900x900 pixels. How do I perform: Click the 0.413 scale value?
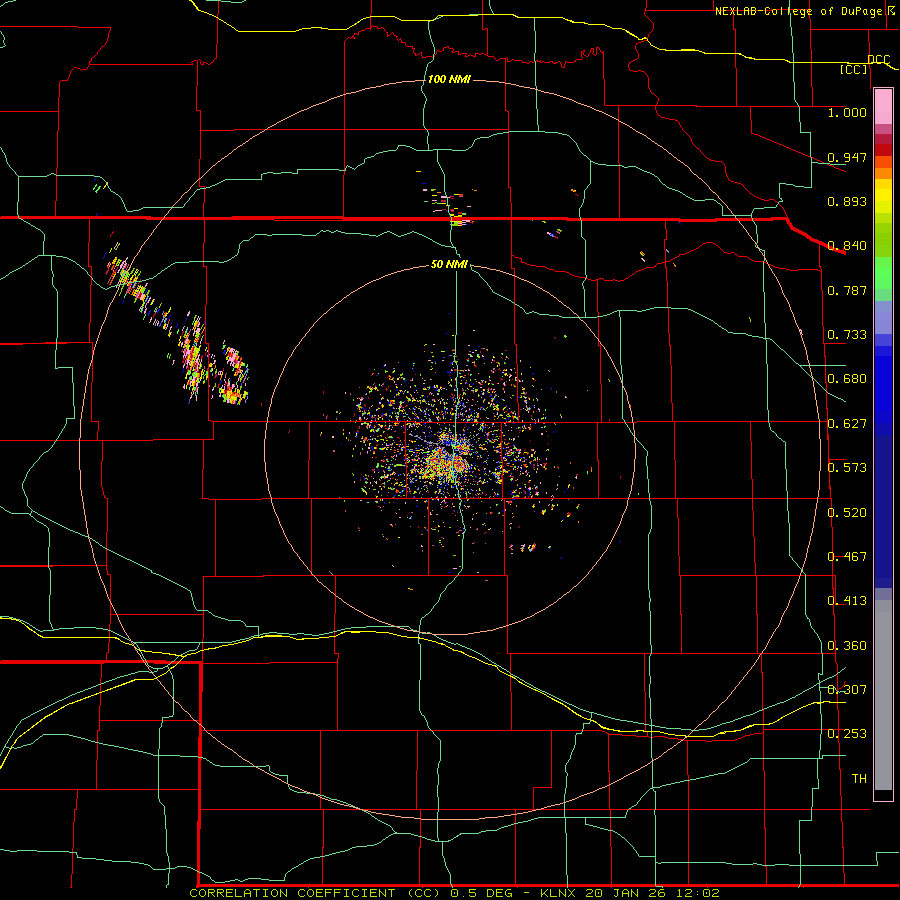coord(847,601)
